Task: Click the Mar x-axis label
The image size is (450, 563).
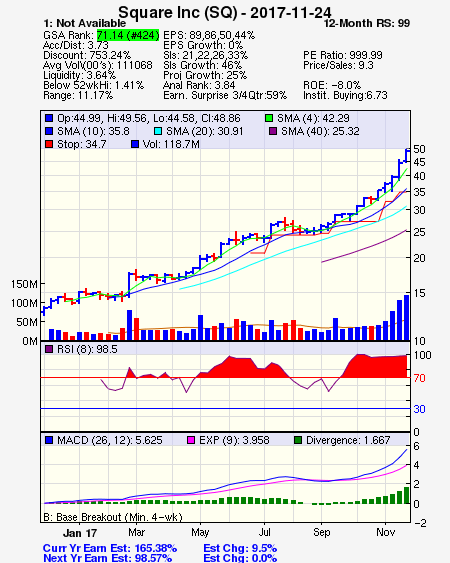Action: (136, 532)
